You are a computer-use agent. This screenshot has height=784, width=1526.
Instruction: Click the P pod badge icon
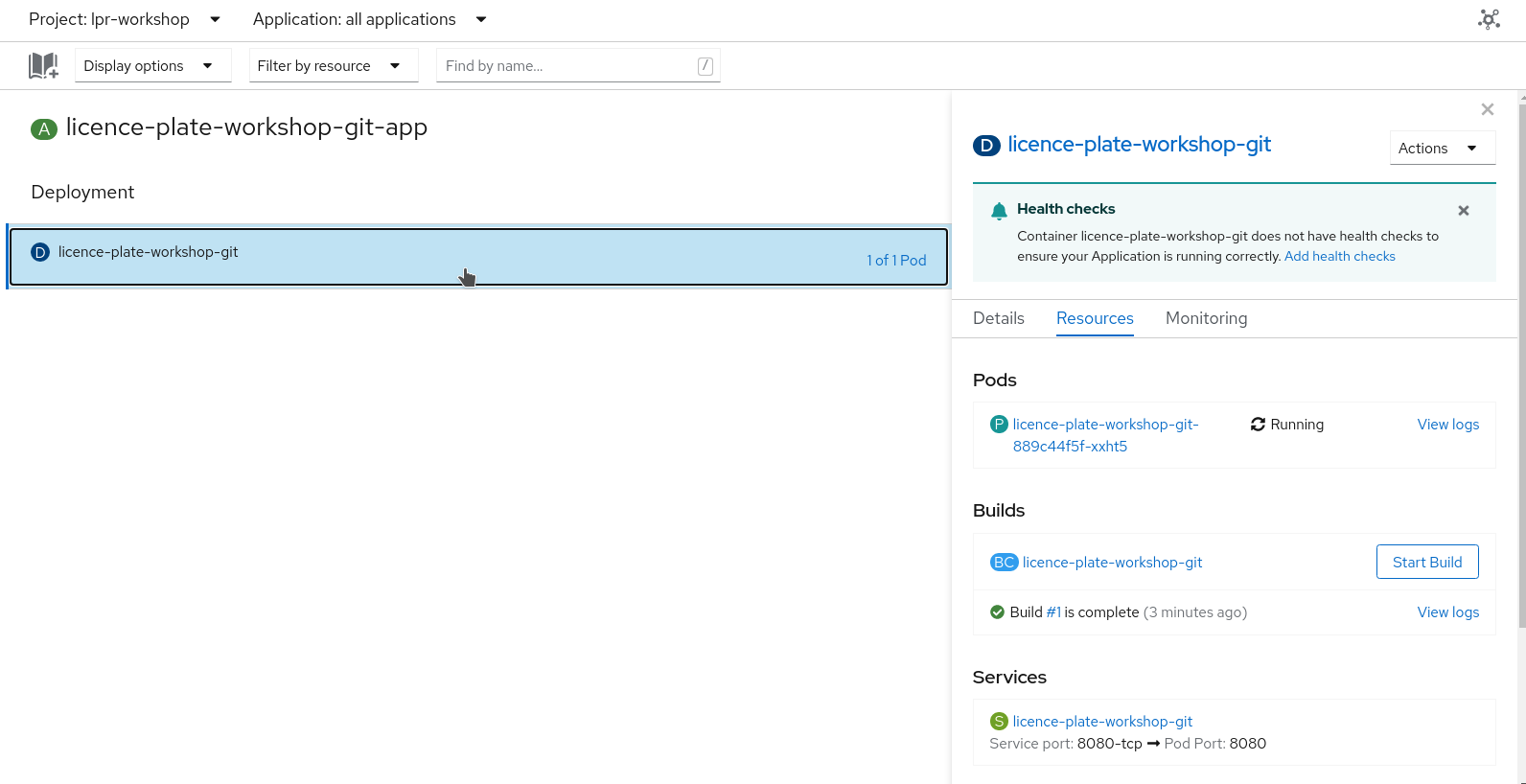(999, 425)
